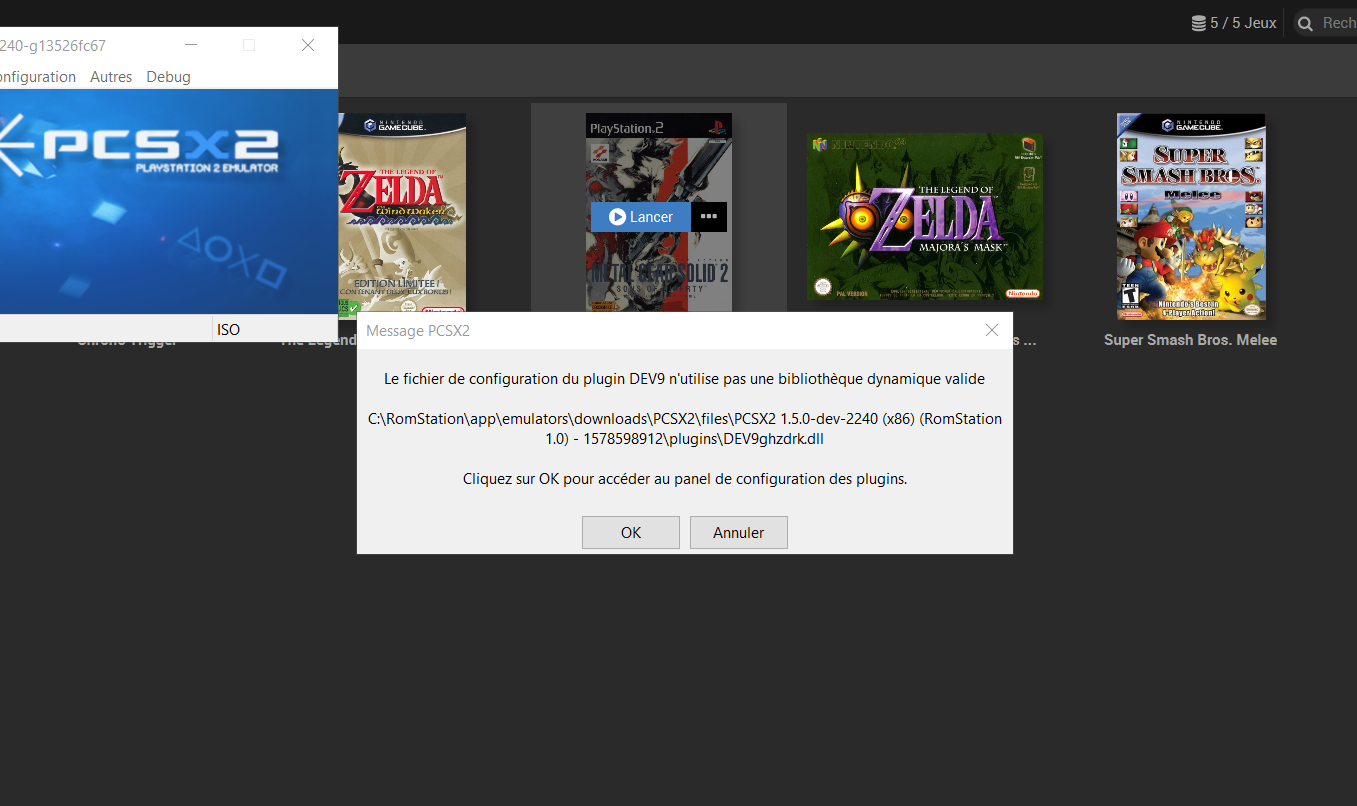Screen dimensions: 1357x806
Task: Open the Autres menu in the PCSX2 window
Action: (x=111, y=77)
